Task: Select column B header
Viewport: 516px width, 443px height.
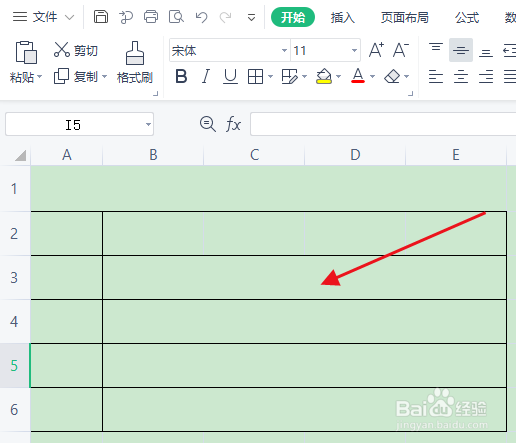Action: coord(153,155)
